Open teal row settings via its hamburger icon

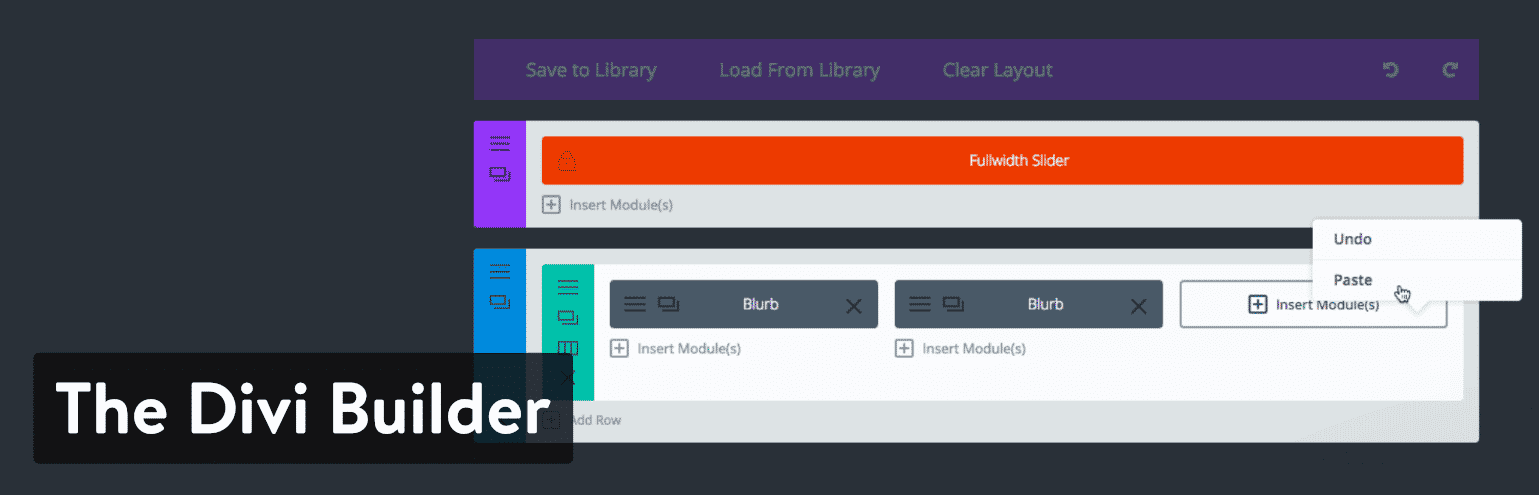pos(568,288)
